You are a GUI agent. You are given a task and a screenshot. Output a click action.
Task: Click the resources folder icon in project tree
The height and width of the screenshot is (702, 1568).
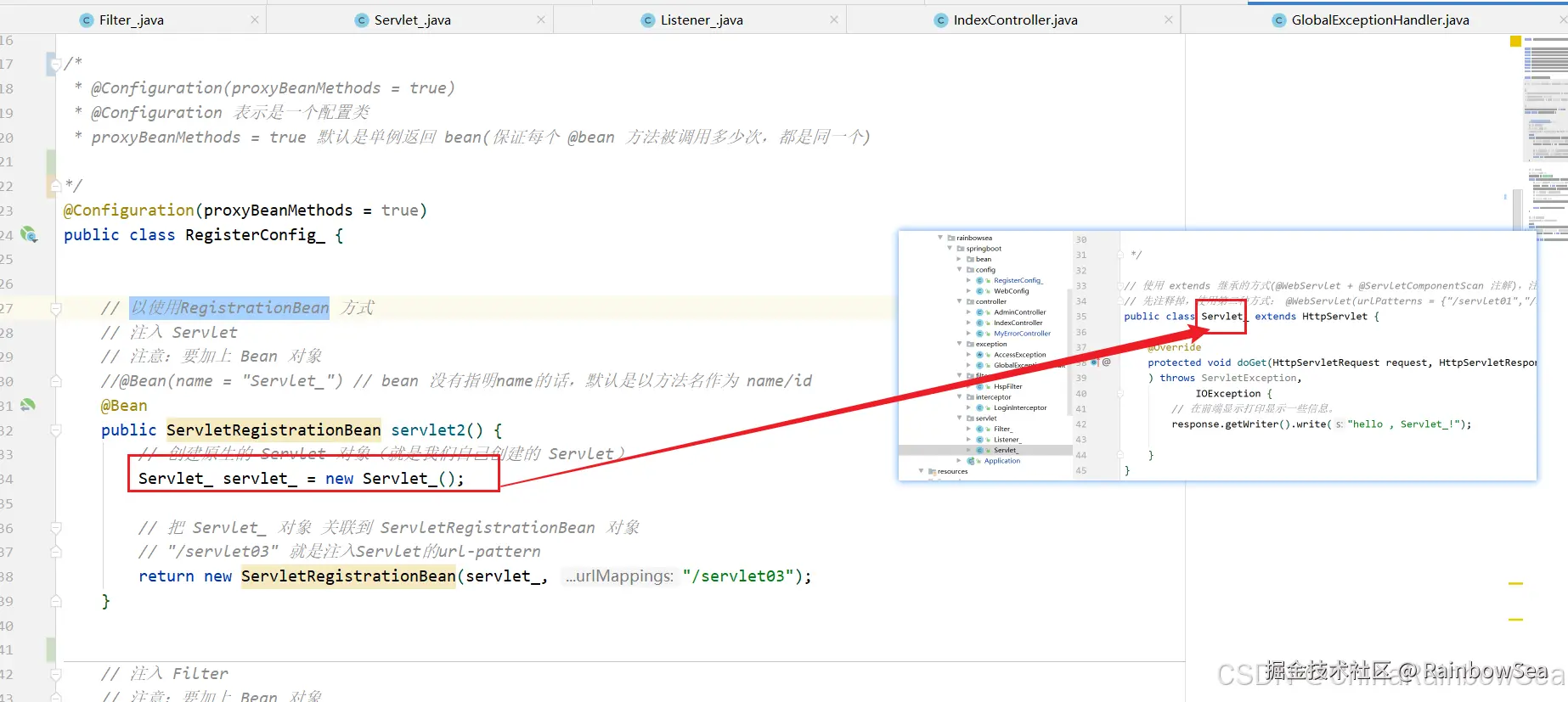pos(932,471)
